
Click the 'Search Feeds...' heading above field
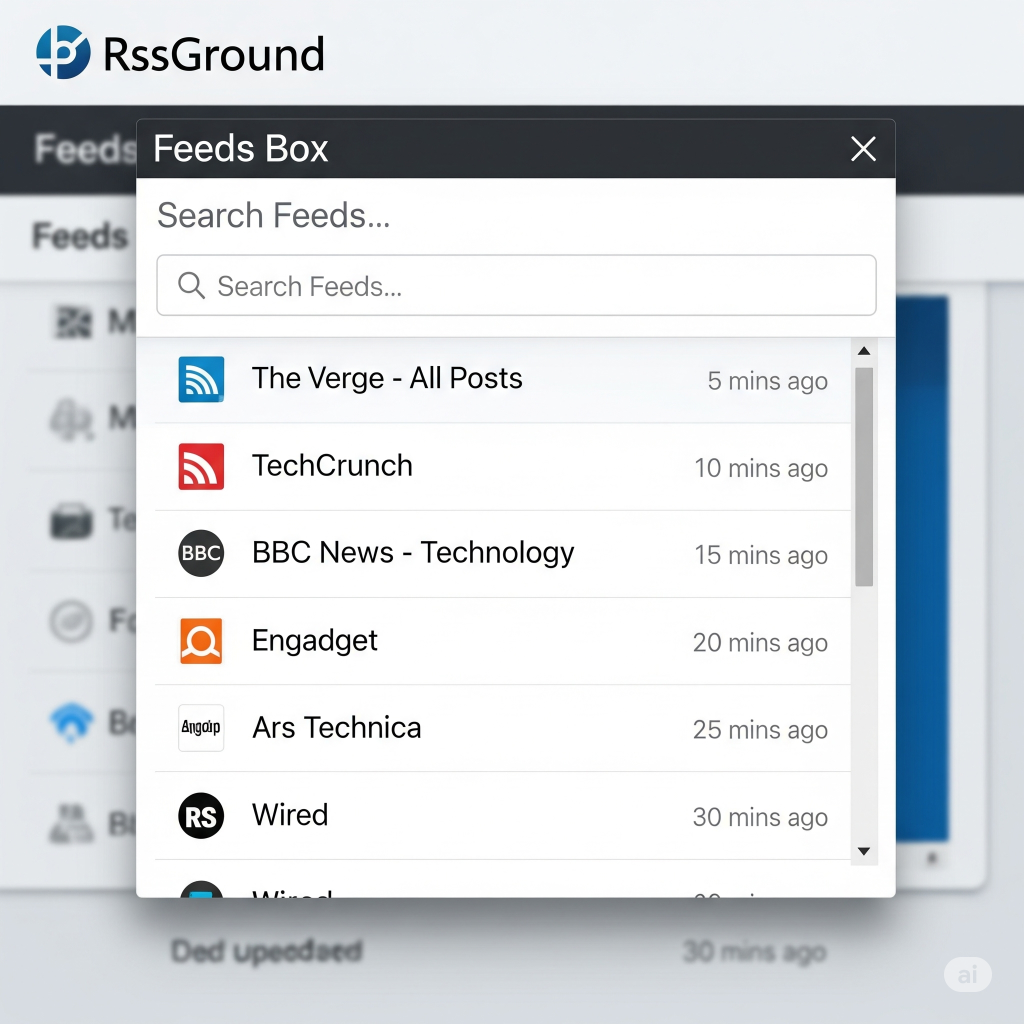[x=274, y=216]
